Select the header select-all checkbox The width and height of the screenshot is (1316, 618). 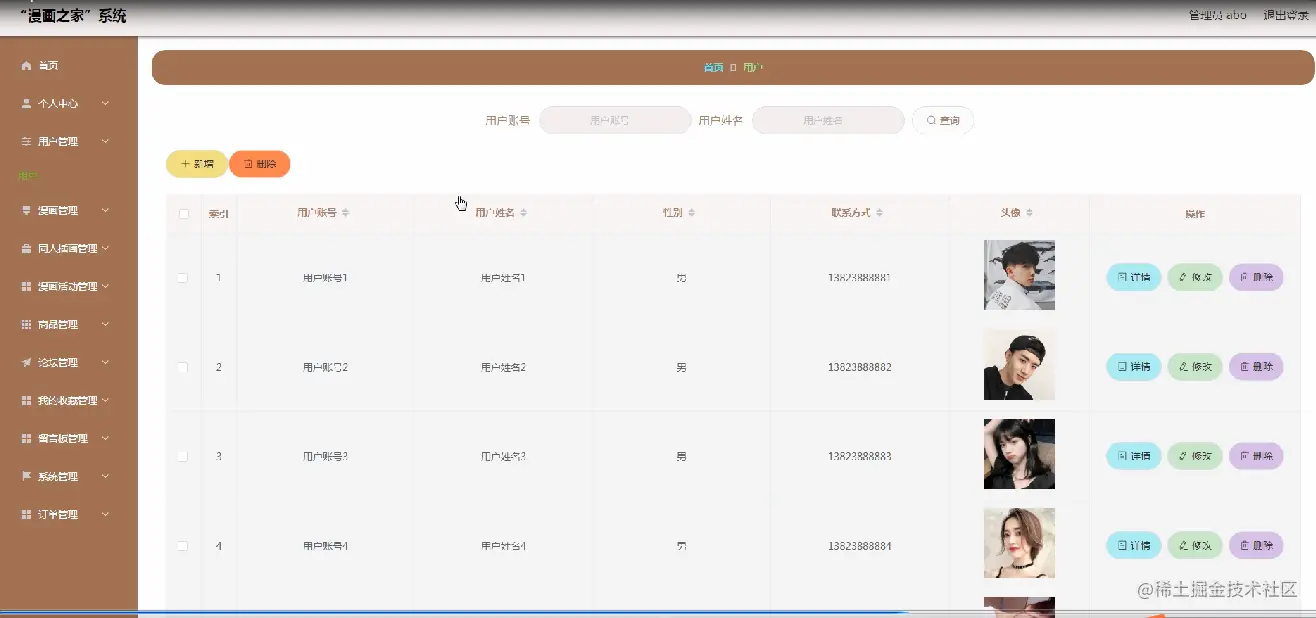(x=183, y=214)
